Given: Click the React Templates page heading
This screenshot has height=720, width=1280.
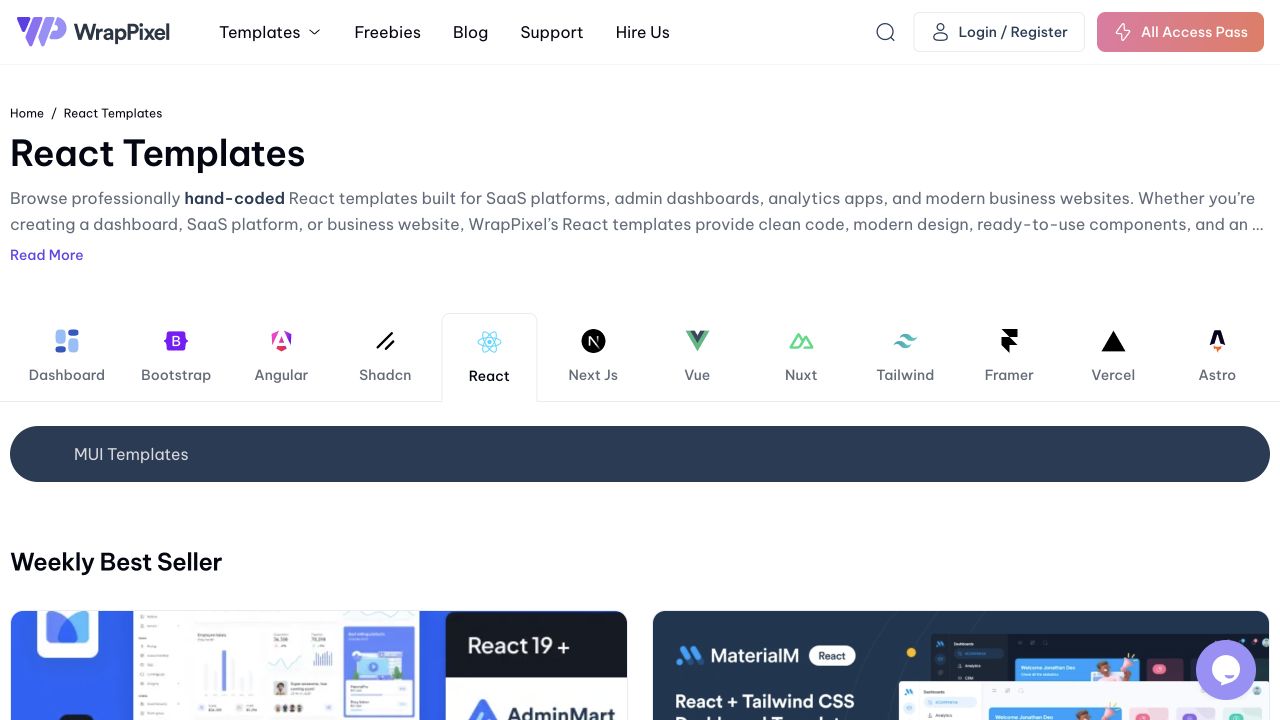Looking at the screenshot, I should (157, 154).
